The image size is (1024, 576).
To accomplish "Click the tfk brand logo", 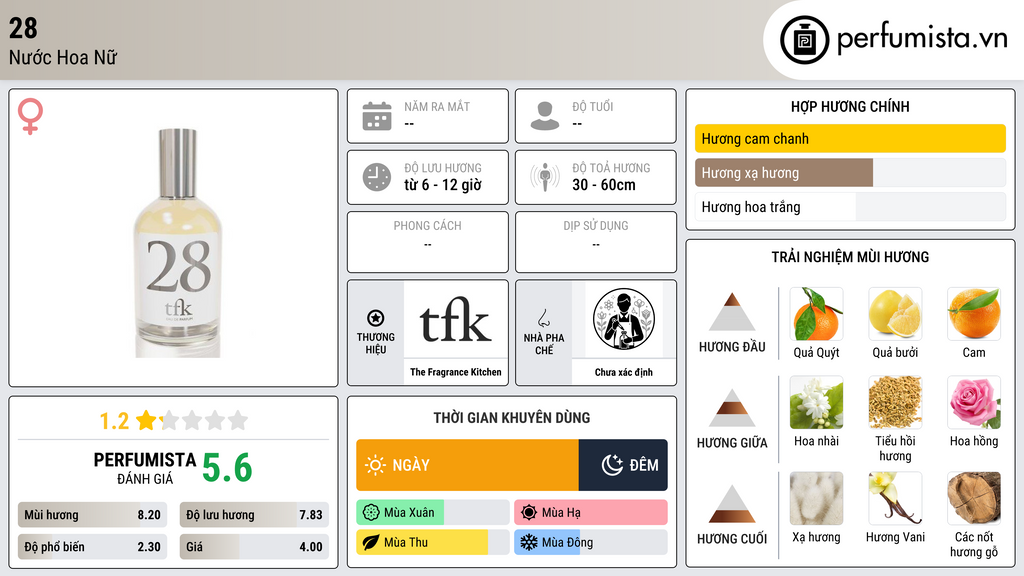I will click(x=455, y=320).
